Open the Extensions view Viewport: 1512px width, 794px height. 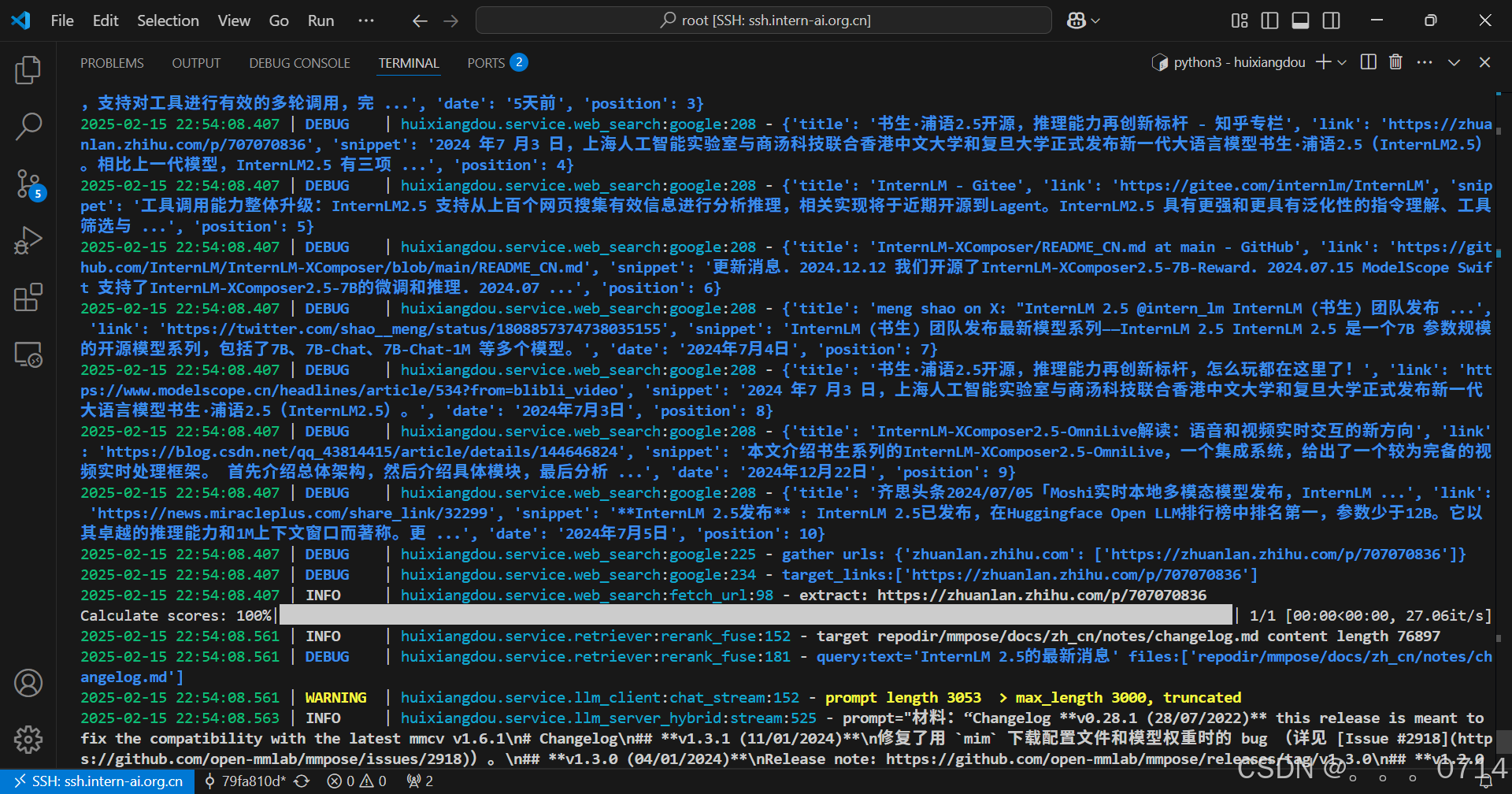(28, 298)
